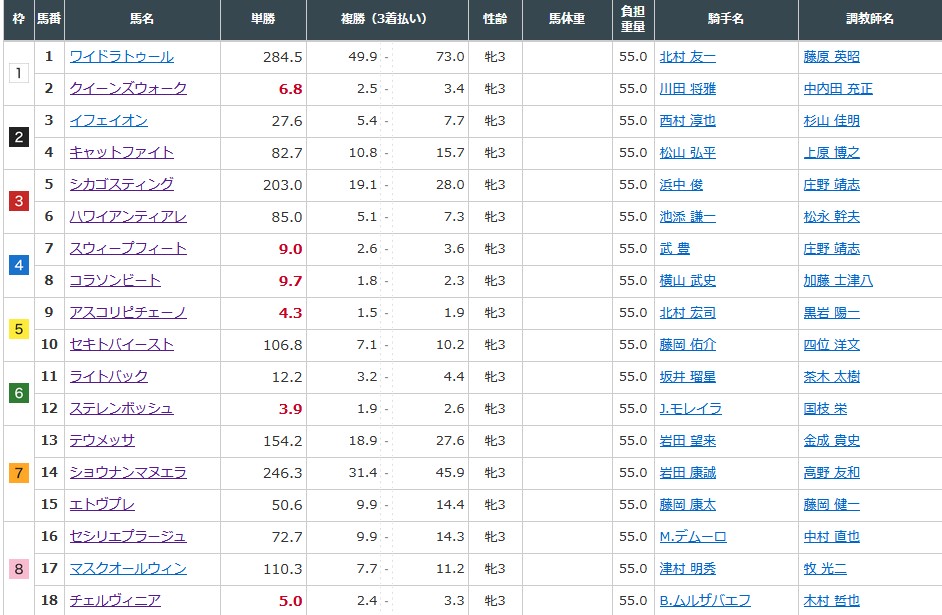This screenshot has height=615, width=942.
Task: Open trainer 藤原 英昭 link
Action: [x=831, y=57]
